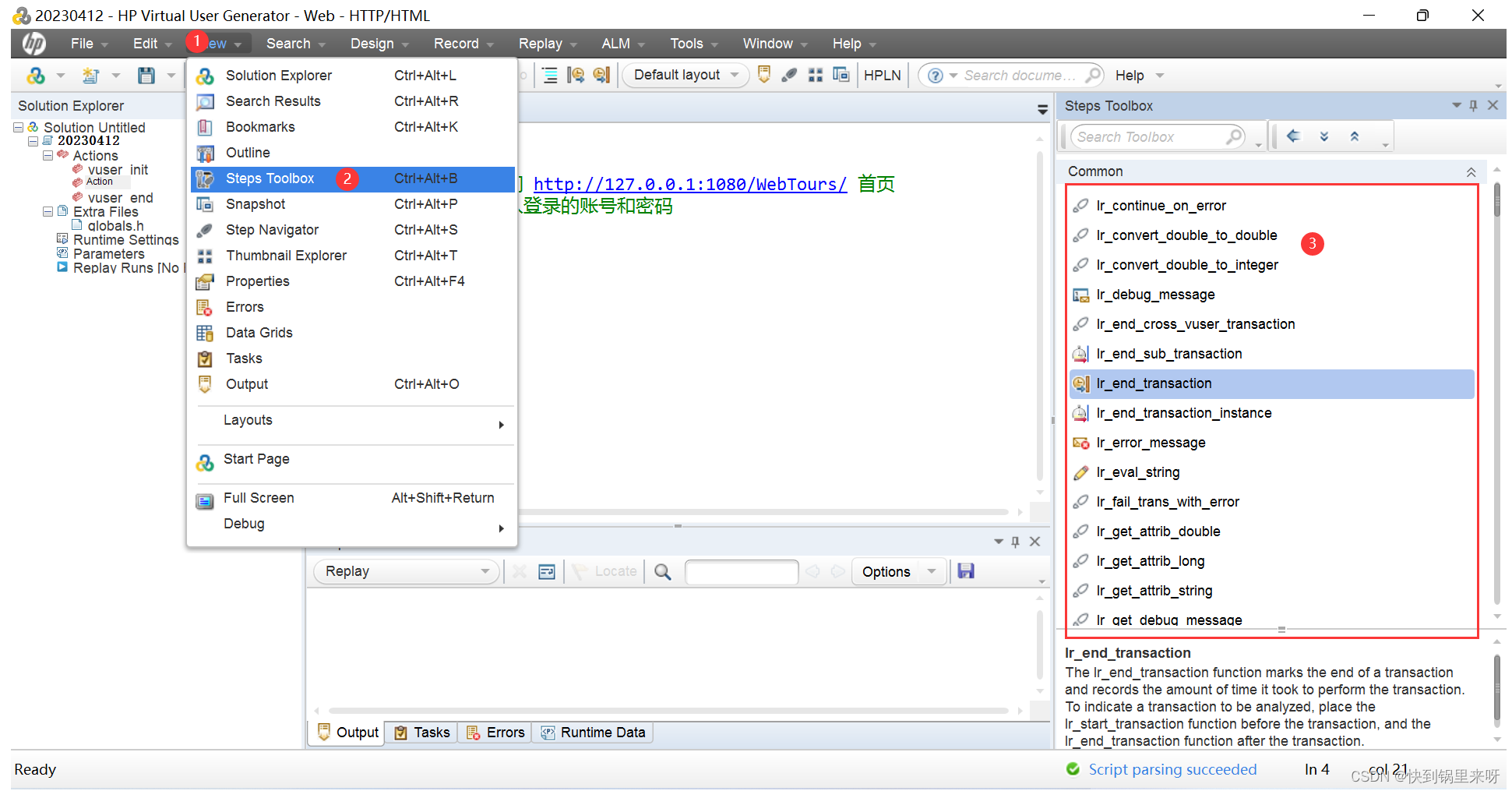The height and width of the screenshot is (791, 1512).
Task: Click the new script toolbar icon
Action: (91, 76)
